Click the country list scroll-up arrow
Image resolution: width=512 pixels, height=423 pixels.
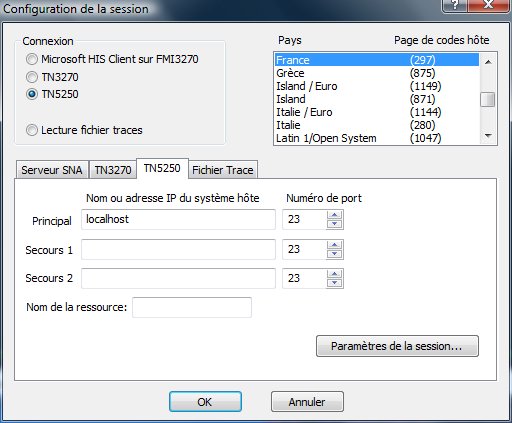point(488,62)
